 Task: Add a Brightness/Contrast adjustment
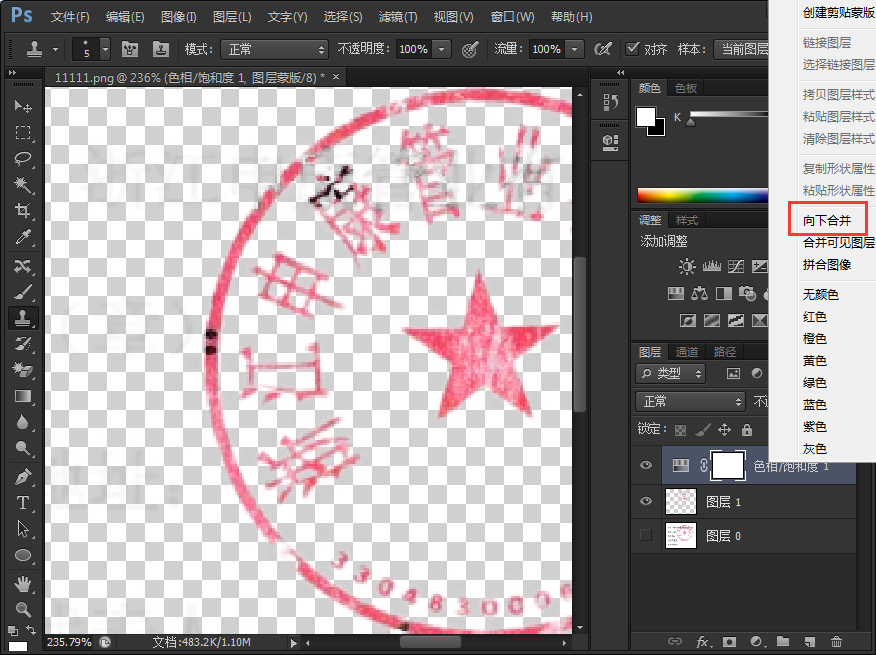click(x=687, y=267)
